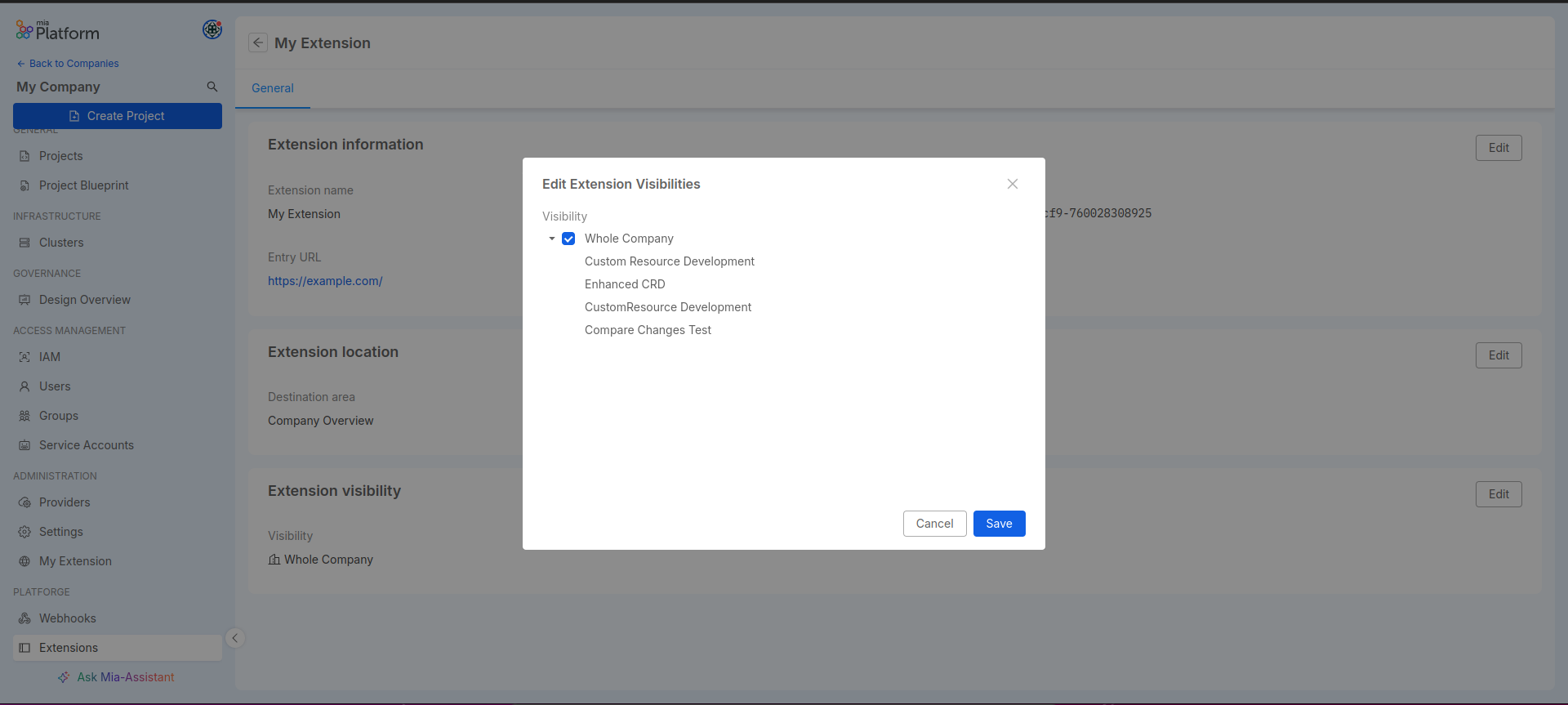This screenshot has width=1568, height=705.
Task: Select CustomResource Development tree item
Action: pyautogui.click(x=668, y=307)
